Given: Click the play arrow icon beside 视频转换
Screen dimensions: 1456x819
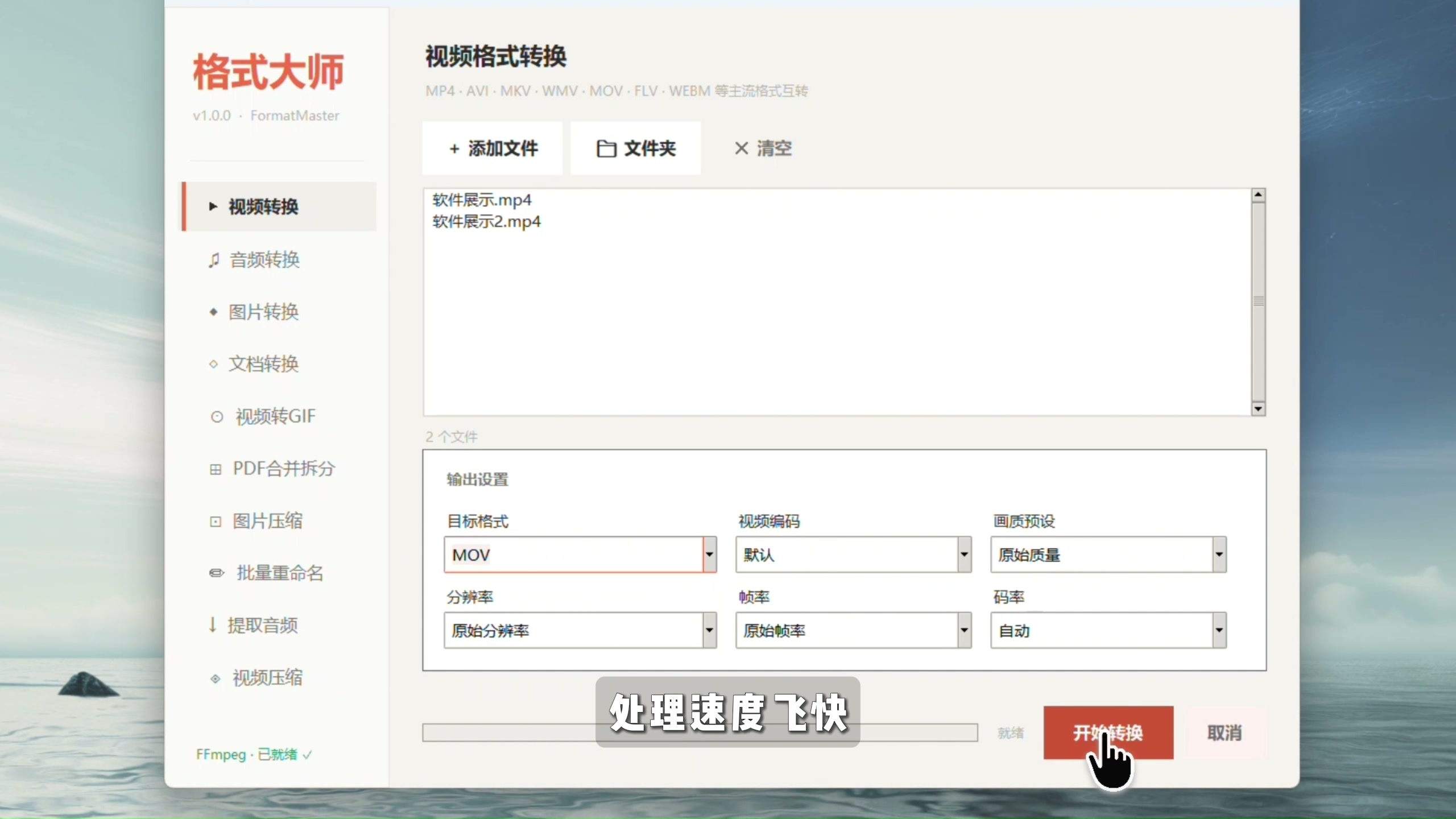Looking at the screenshot, I should tap(213, 206).
